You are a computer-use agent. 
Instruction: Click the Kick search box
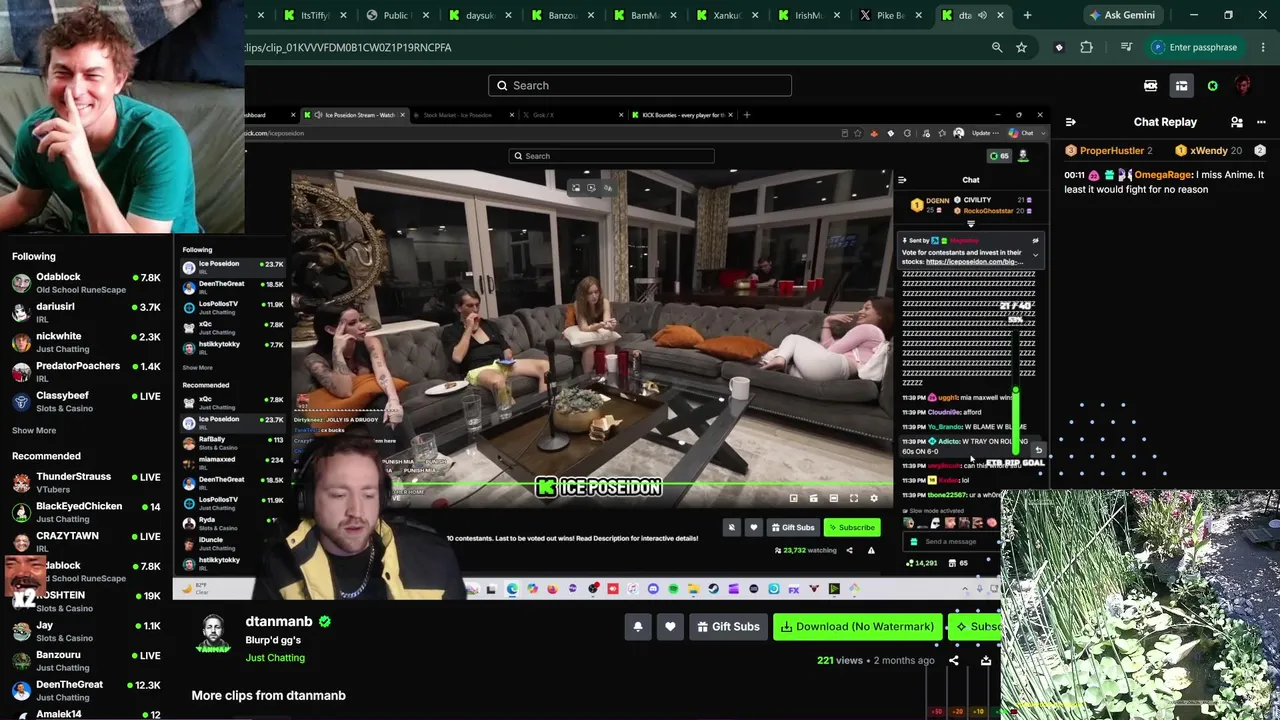pyautogui.click(x=640, y=86)
